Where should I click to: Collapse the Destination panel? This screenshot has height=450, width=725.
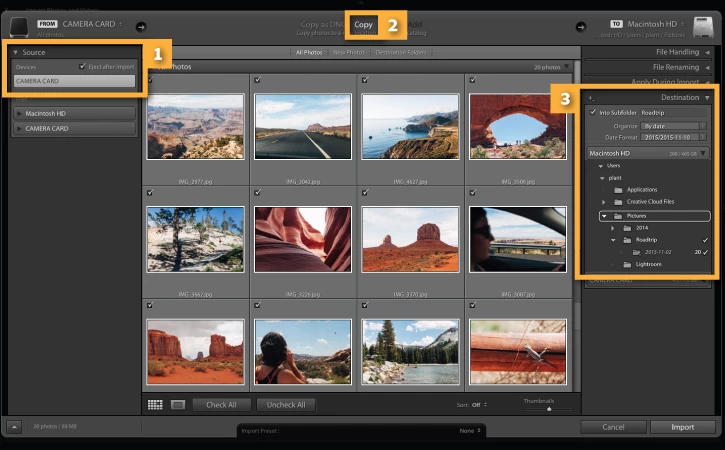[707, 98]
